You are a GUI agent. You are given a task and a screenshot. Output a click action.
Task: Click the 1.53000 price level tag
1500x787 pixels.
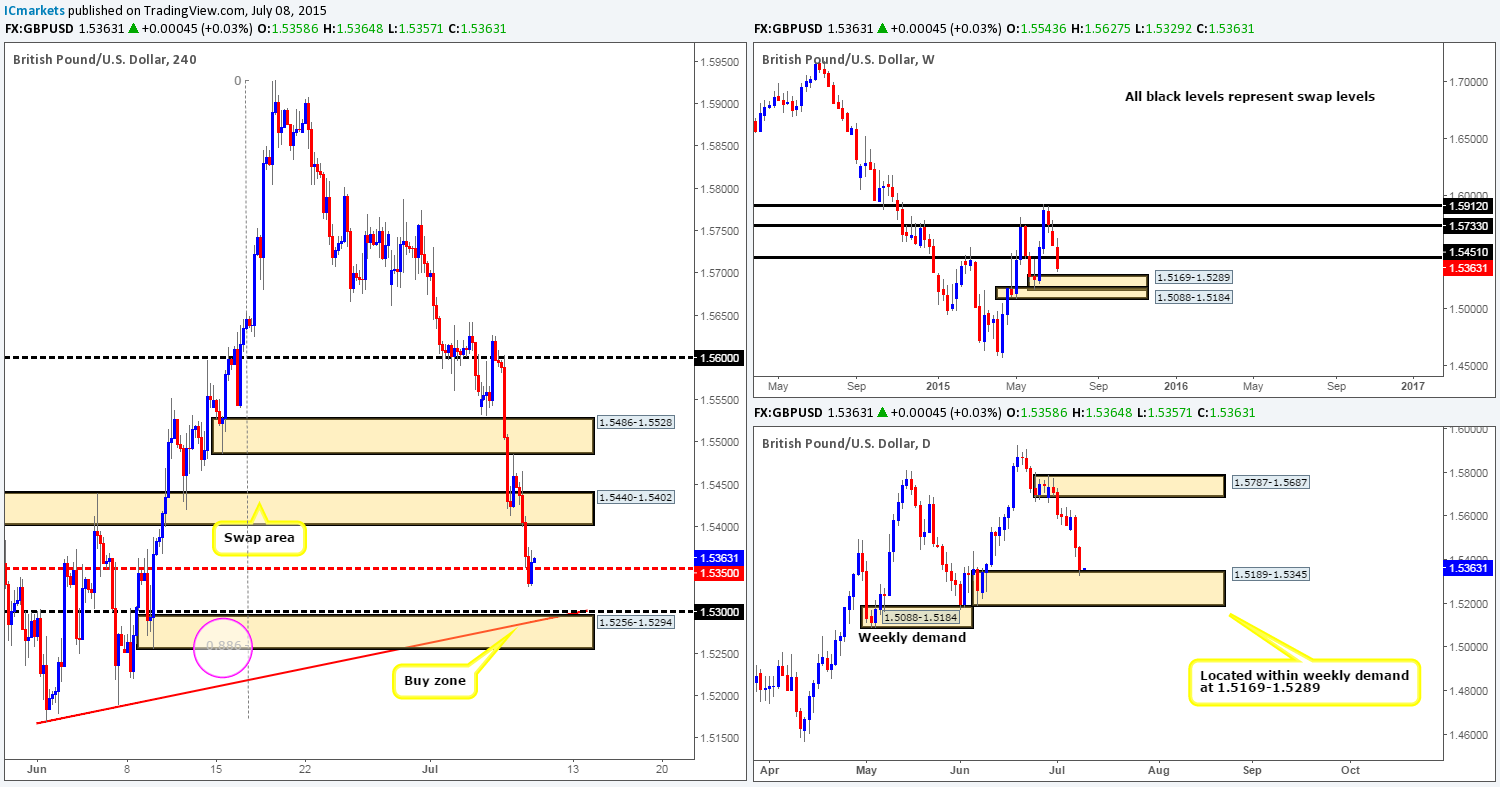pos(721,611)
